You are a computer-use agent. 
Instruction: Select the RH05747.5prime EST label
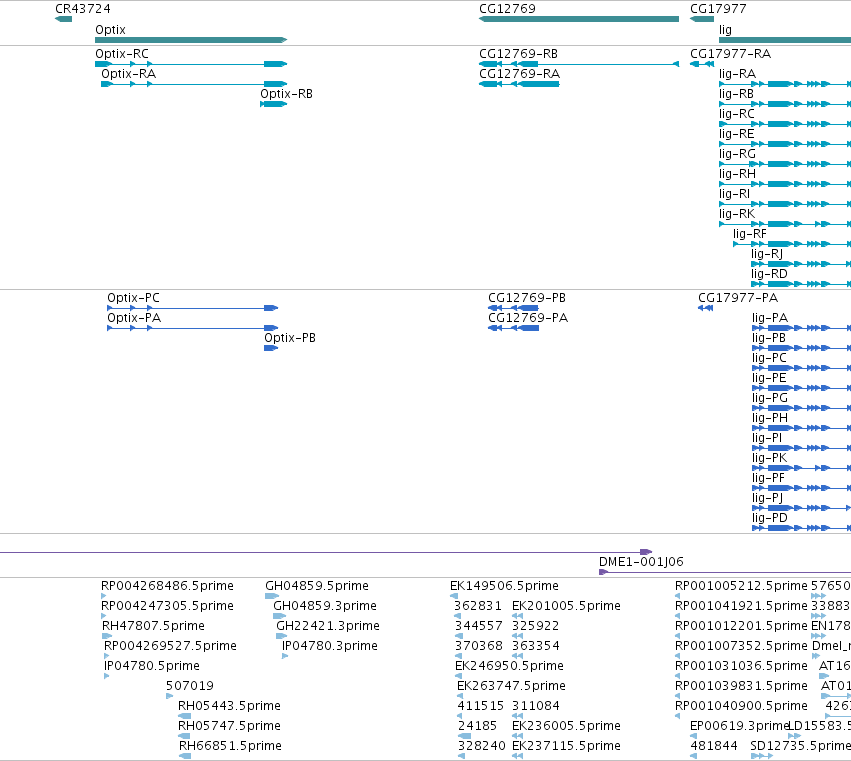(x=230, y=726)
